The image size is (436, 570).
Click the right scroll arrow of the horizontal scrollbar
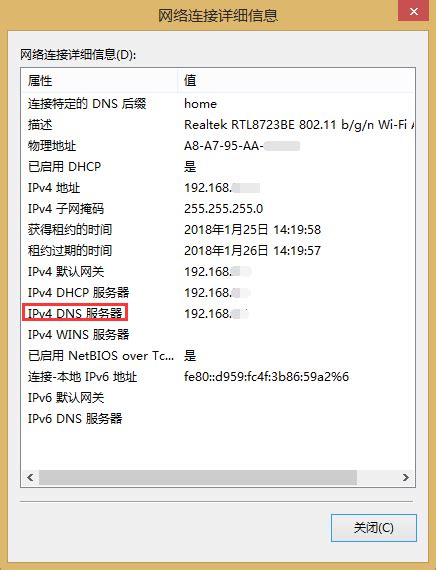(405, 477)
